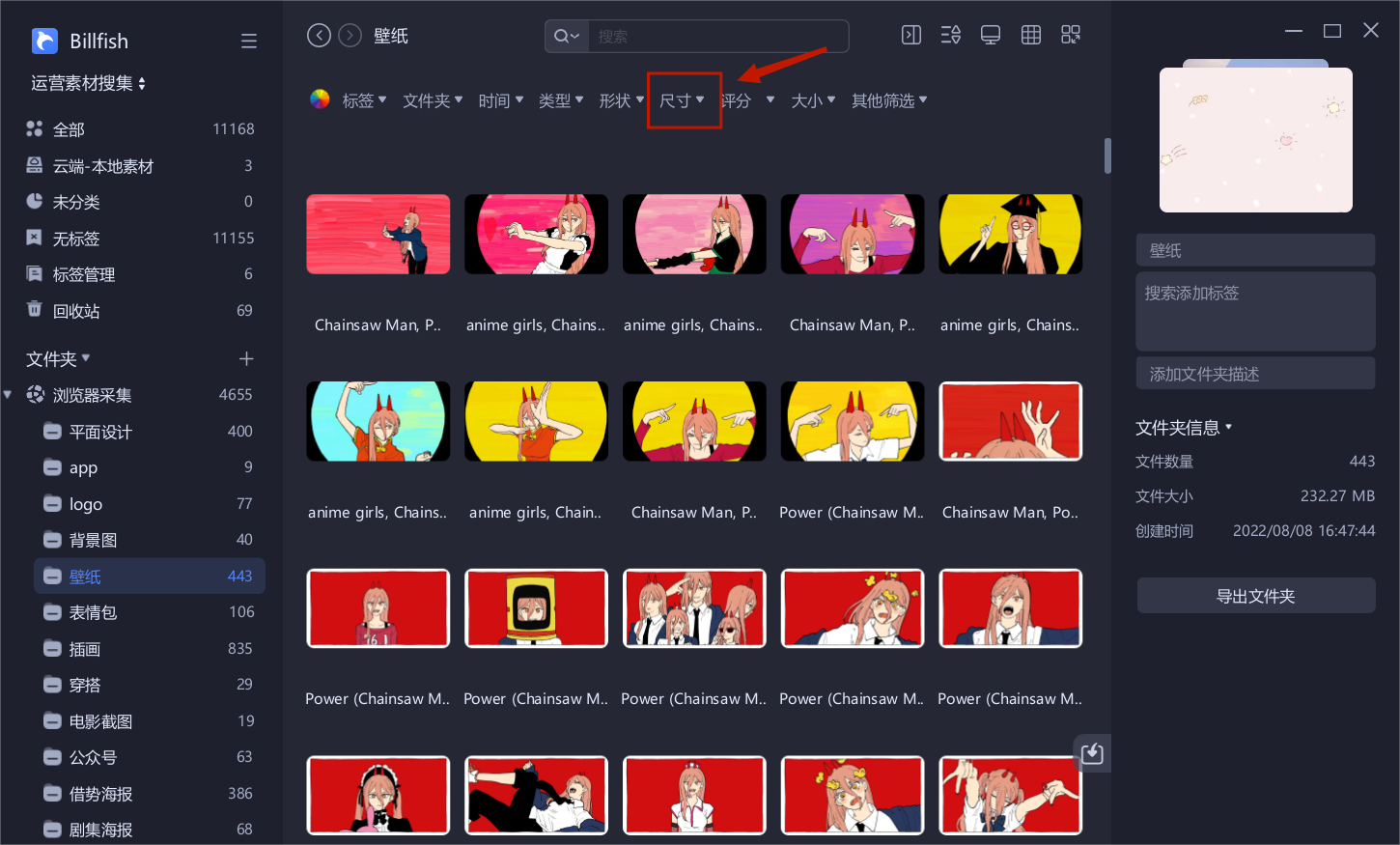Select first thumbnail with pink-red background
Screen dimensions: 1400x845
pyautogui.click(x=378, y=235)
